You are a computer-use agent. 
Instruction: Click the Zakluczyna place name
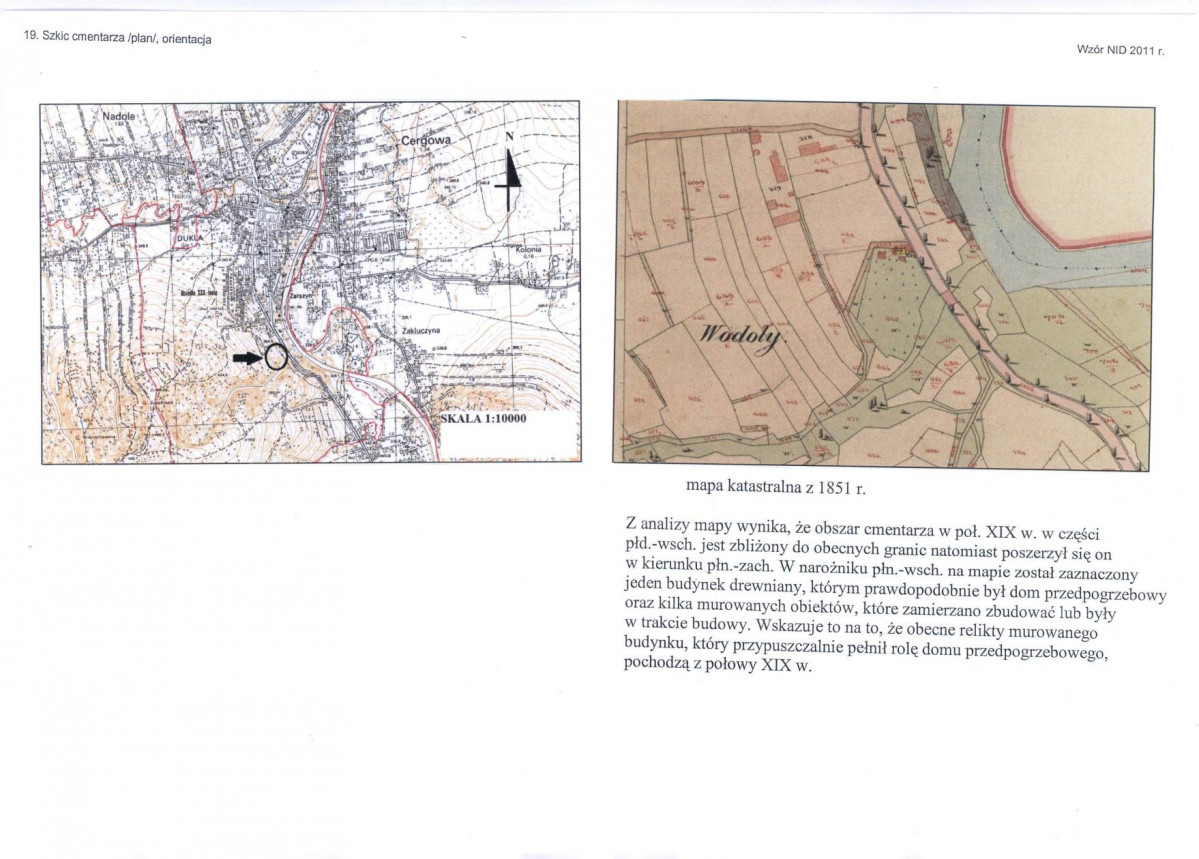click(419, 330)
